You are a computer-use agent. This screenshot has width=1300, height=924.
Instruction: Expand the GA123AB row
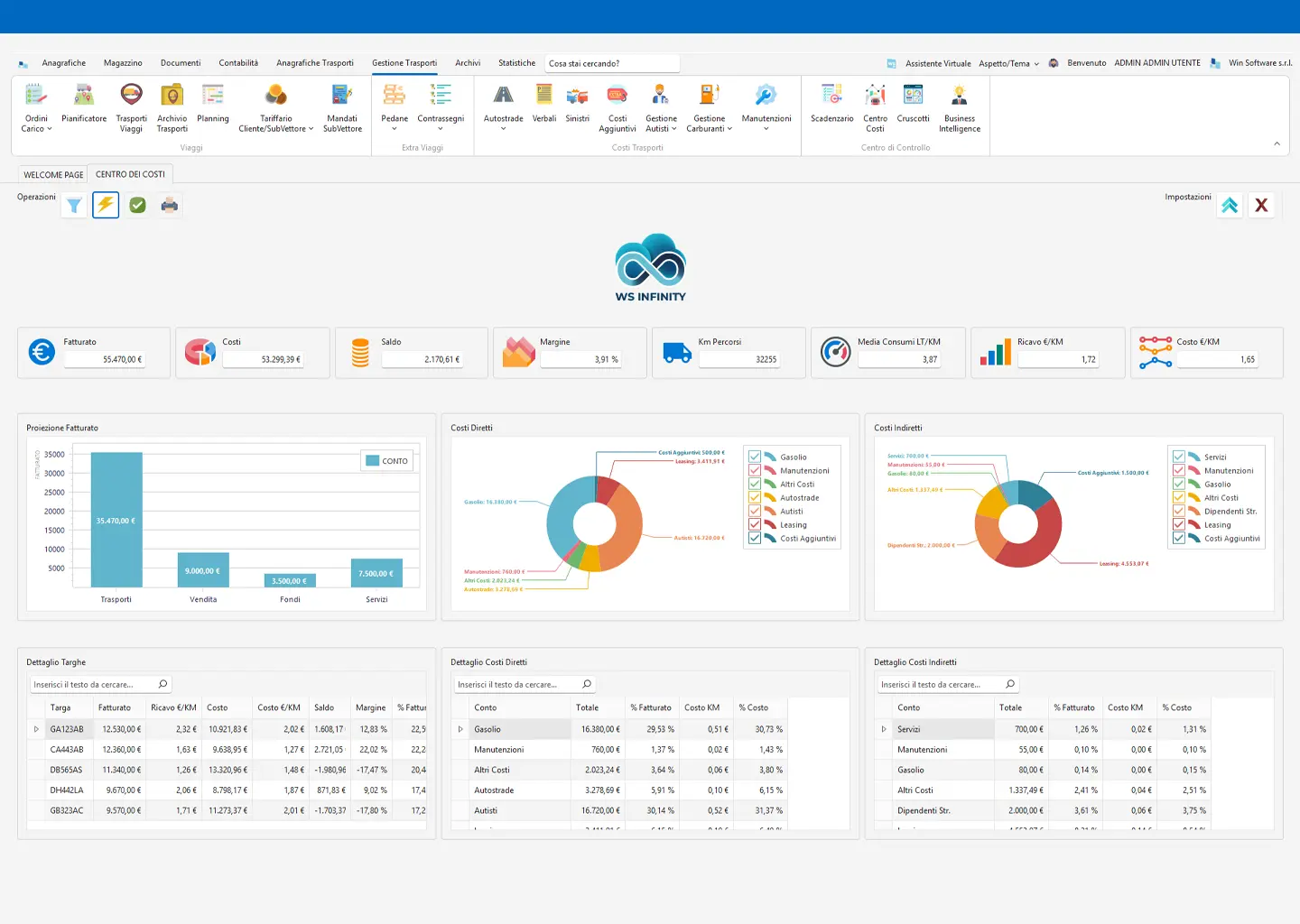point(36,729)
